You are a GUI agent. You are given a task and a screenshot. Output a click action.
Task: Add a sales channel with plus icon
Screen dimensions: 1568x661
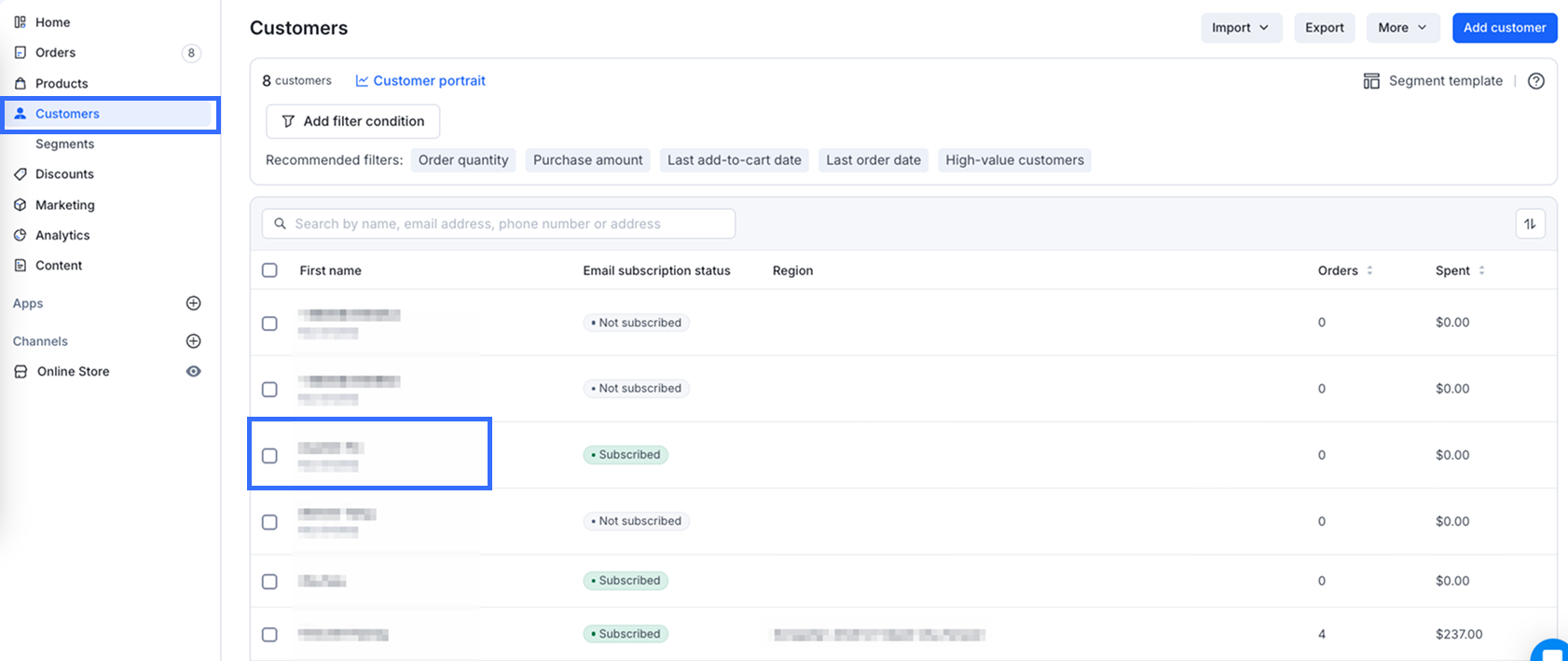pyautogui.click(x=194, y=341)
